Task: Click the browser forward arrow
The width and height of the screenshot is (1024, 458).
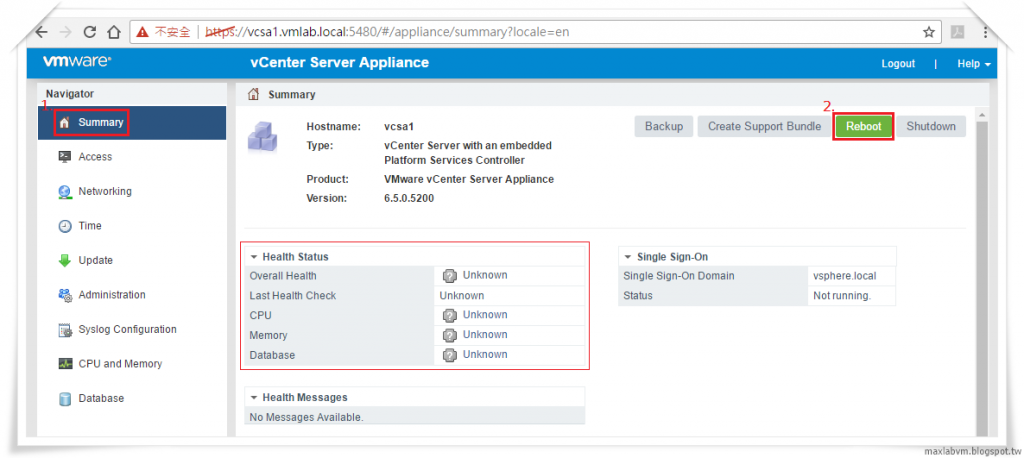Action: 65,32
